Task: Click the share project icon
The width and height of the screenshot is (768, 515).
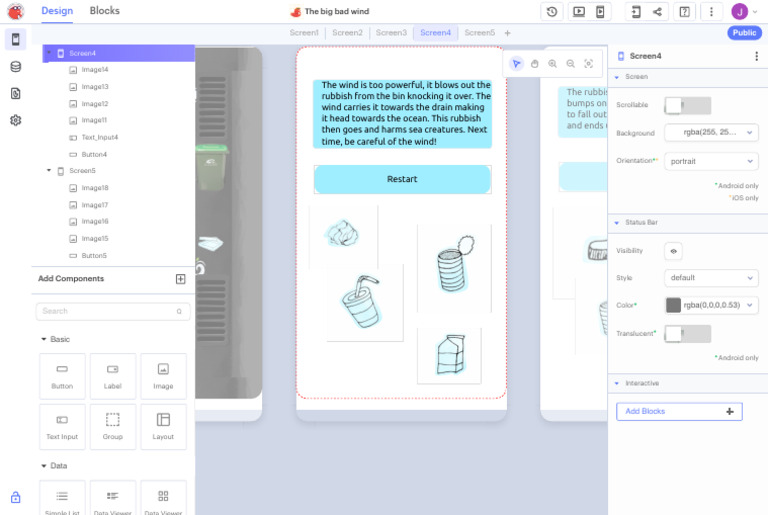Action: (657, 12)
